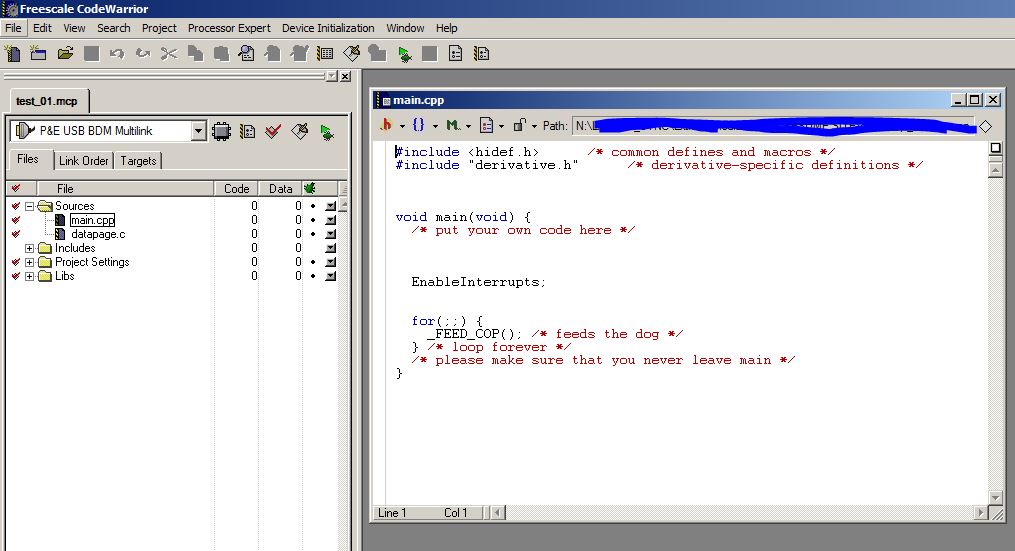Viewport: 1015px width, 551px height.
Task: Switch to the Link Order tab
Action: click(x=84, y=161)
